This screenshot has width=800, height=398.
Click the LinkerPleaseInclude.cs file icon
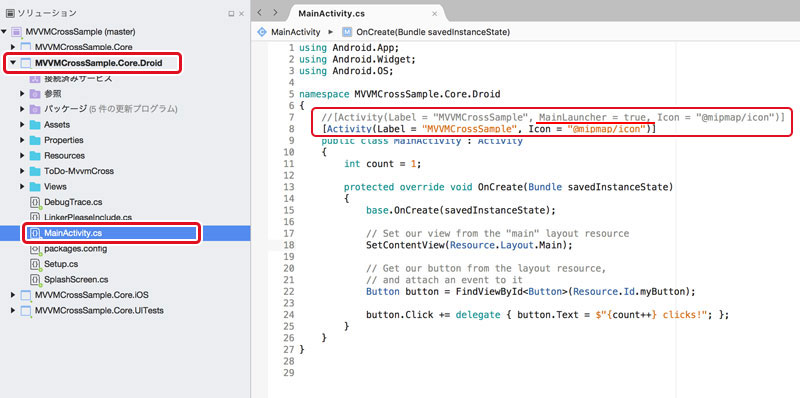tap(35, 217)
